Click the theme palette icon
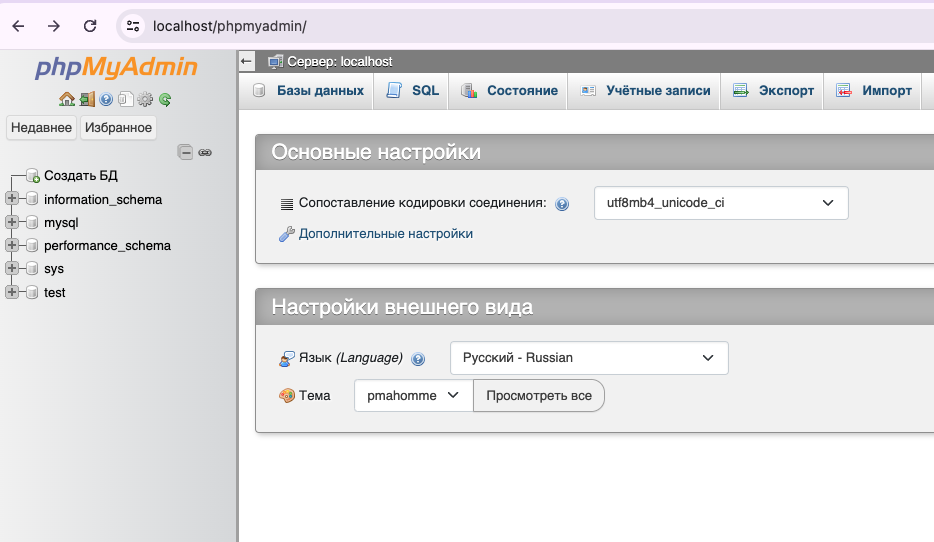 click(287, 395)
